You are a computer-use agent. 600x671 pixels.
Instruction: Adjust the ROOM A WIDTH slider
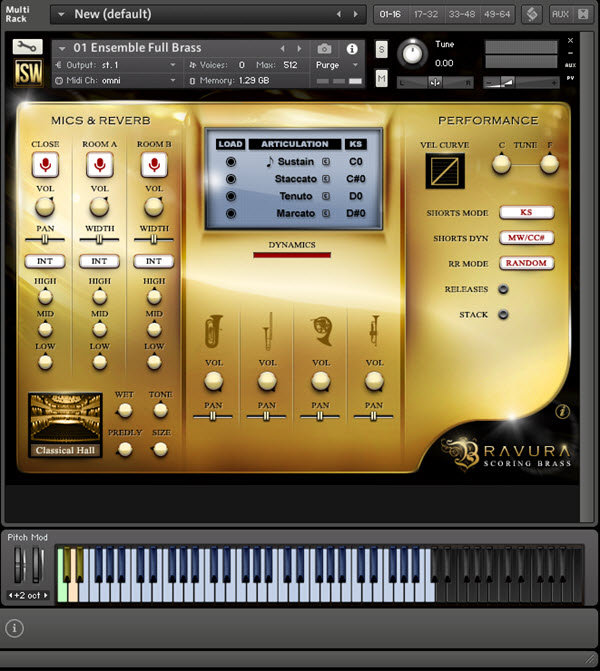(x=99, y=240)
